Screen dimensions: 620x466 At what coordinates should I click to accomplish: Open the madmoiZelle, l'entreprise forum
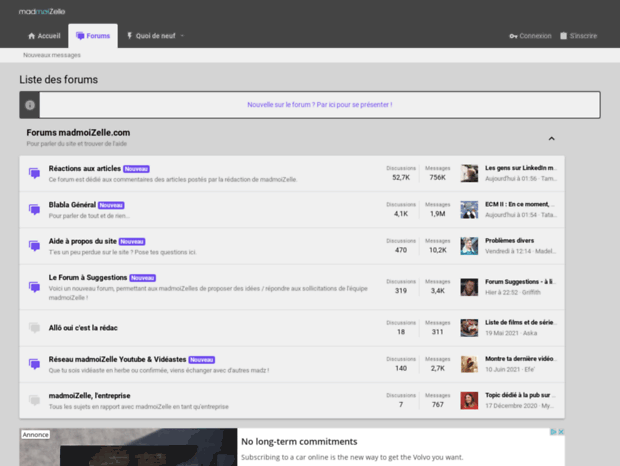click(x=89, y=395)
